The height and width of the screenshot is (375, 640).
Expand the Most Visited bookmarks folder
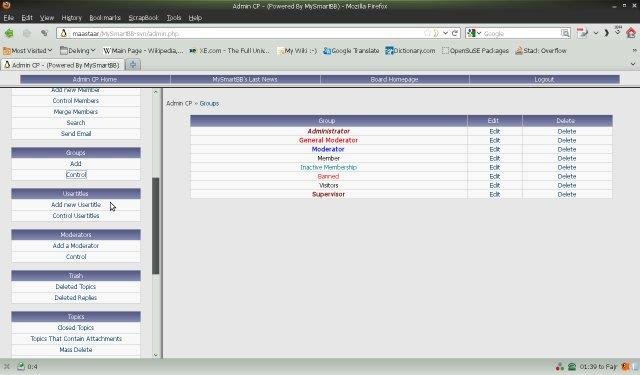[x=27, y=51]
